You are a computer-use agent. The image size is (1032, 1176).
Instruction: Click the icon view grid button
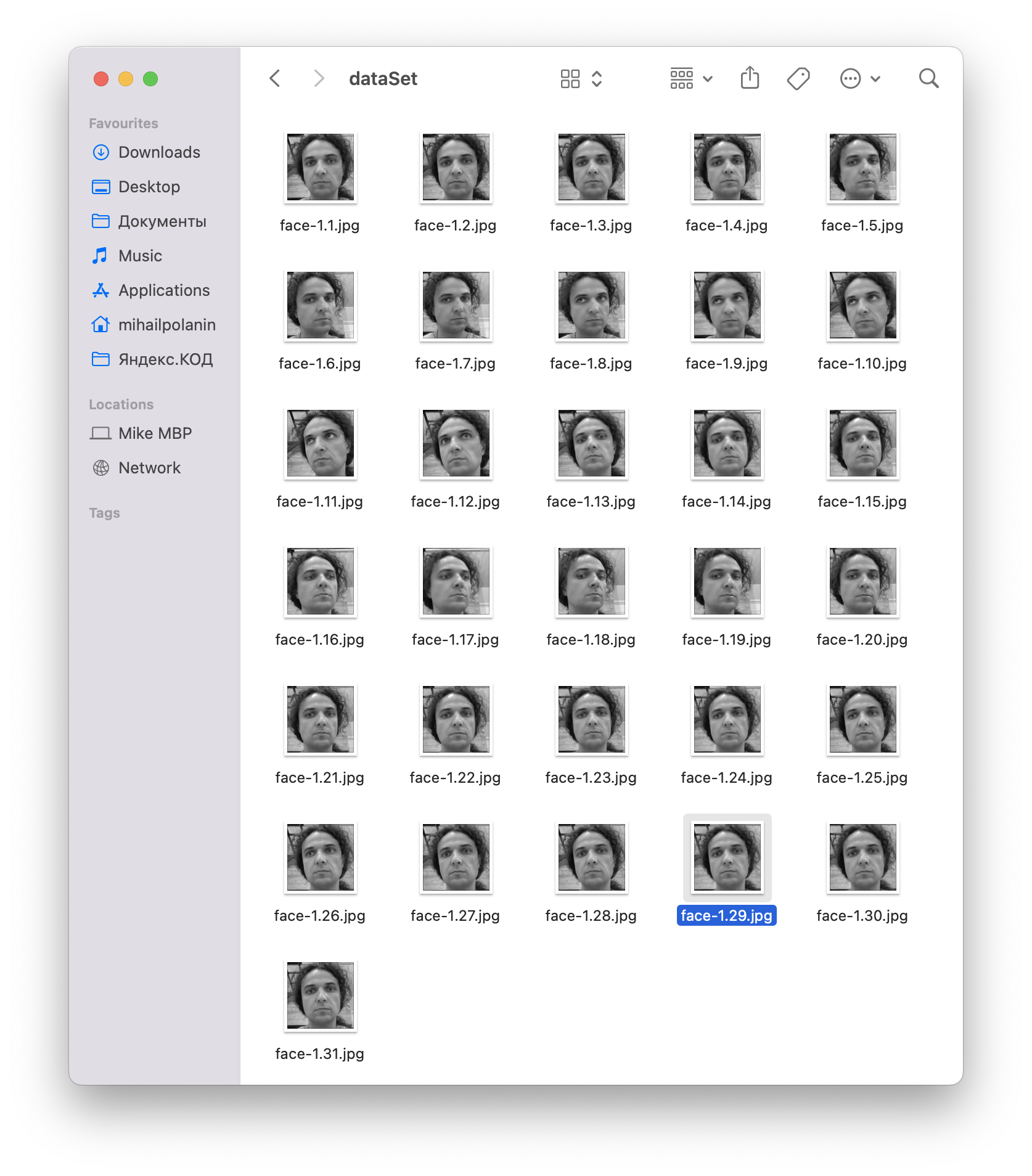(x=570, y=78)
